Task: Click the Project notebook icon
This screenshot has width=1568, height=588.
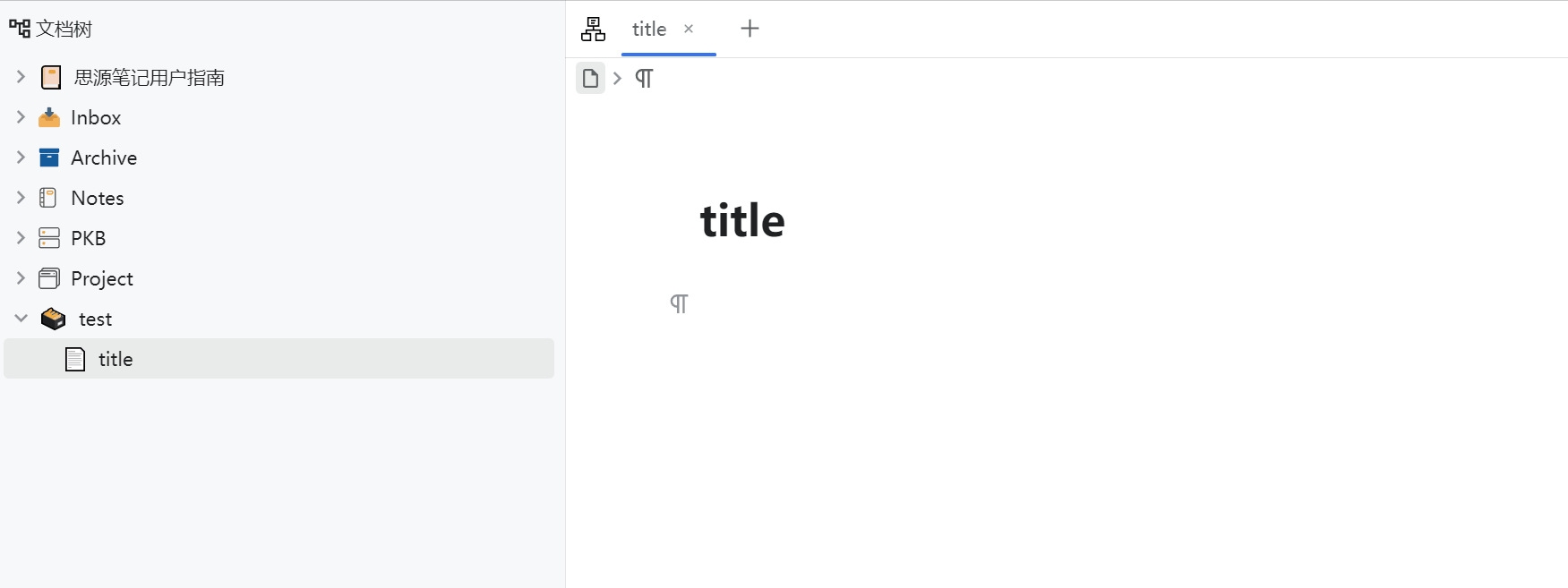Action: 49,278
